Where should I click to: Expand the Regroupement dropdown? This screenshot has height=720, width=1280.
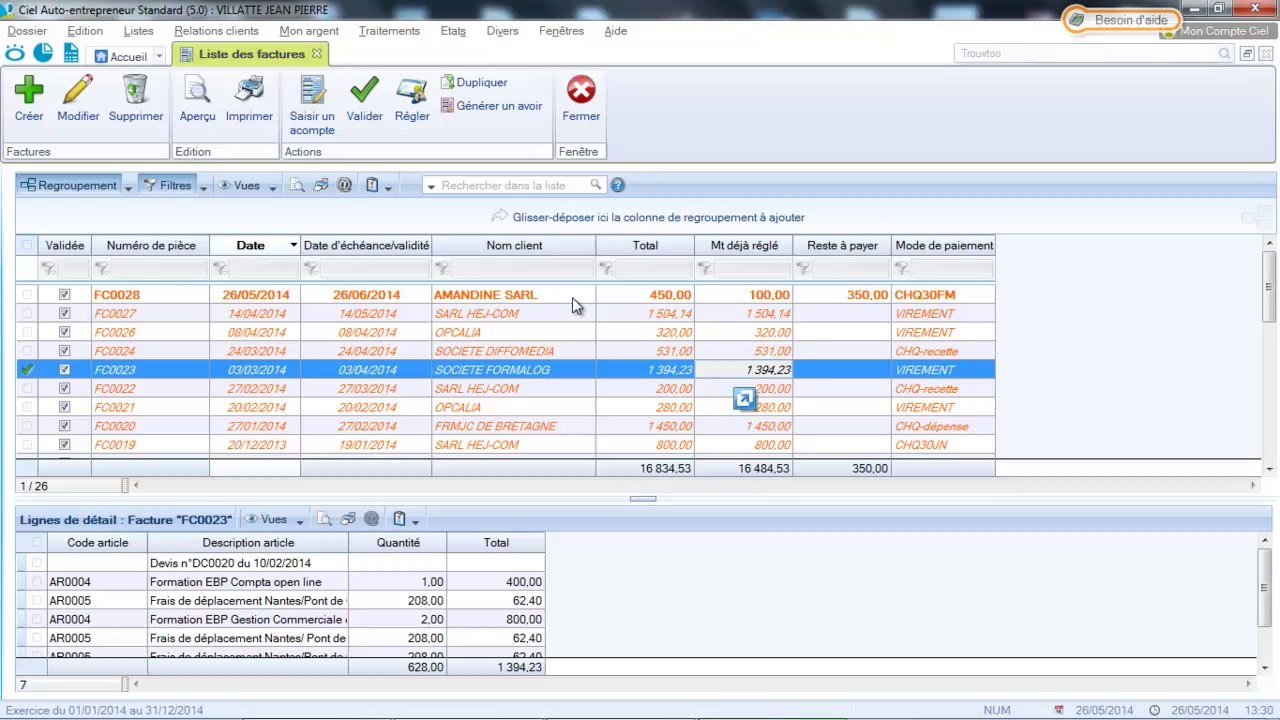129,186
